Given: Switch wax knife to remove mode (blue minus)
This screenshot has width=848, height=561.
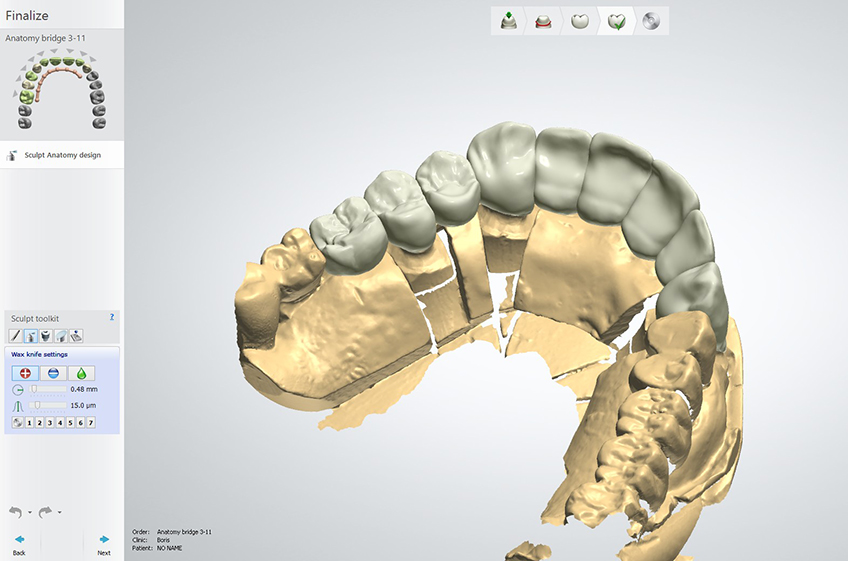Looking at the screenshot, I should (53, 372).
